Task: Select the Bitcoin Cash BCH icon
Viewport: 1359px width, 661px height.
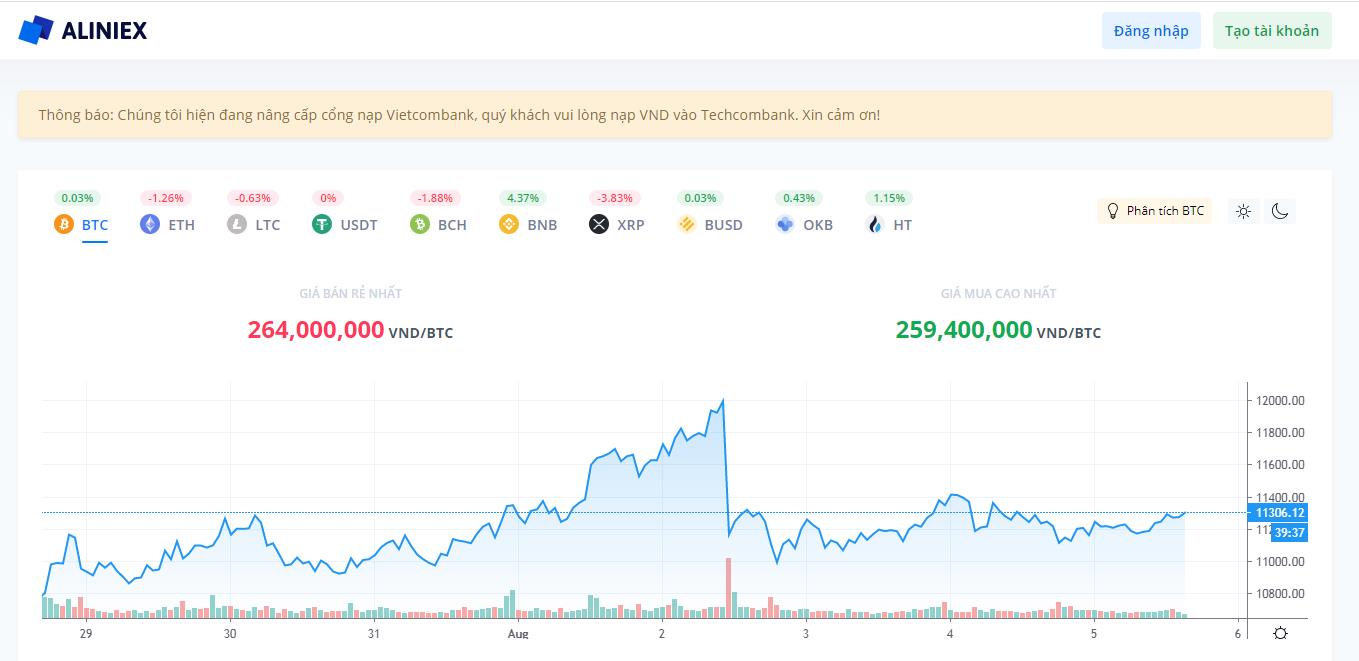Action: click(420, 225)
